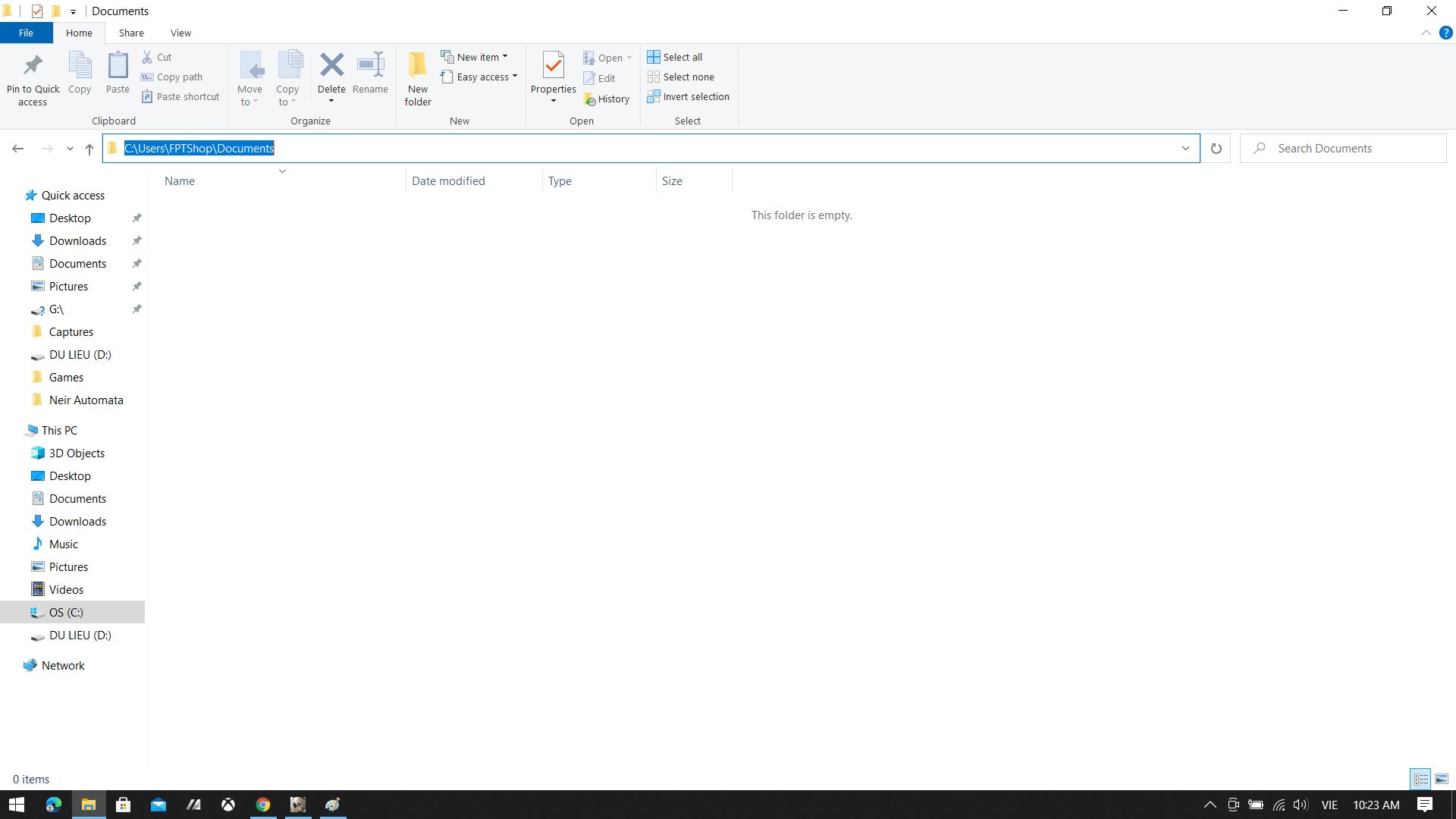Click Invert selection in Select group
The height and width of the screenshot is (819, 1456).
[688, 97]
